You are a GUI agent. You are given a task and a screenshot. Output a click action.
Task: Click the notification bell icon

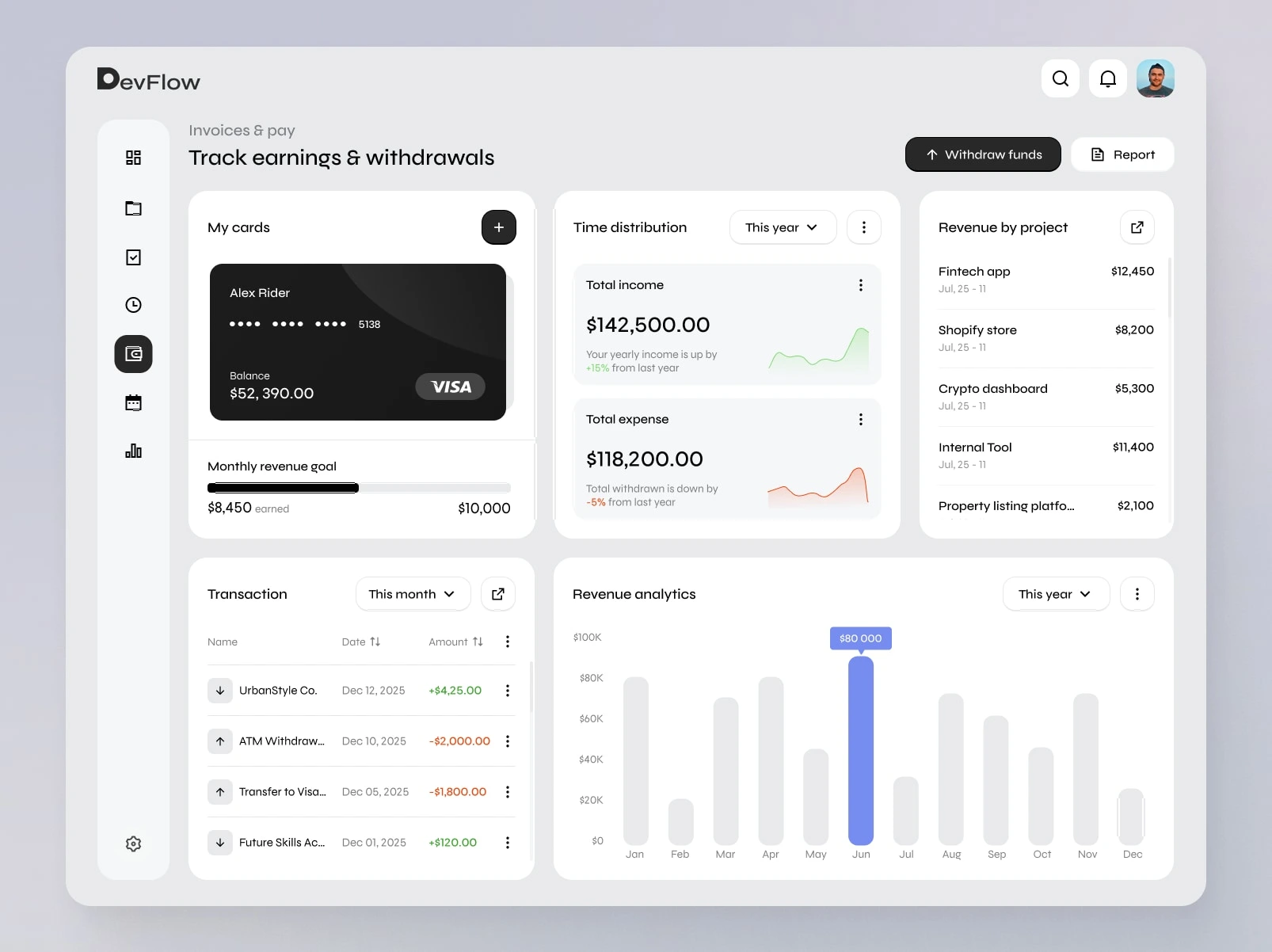(1108, 78)
